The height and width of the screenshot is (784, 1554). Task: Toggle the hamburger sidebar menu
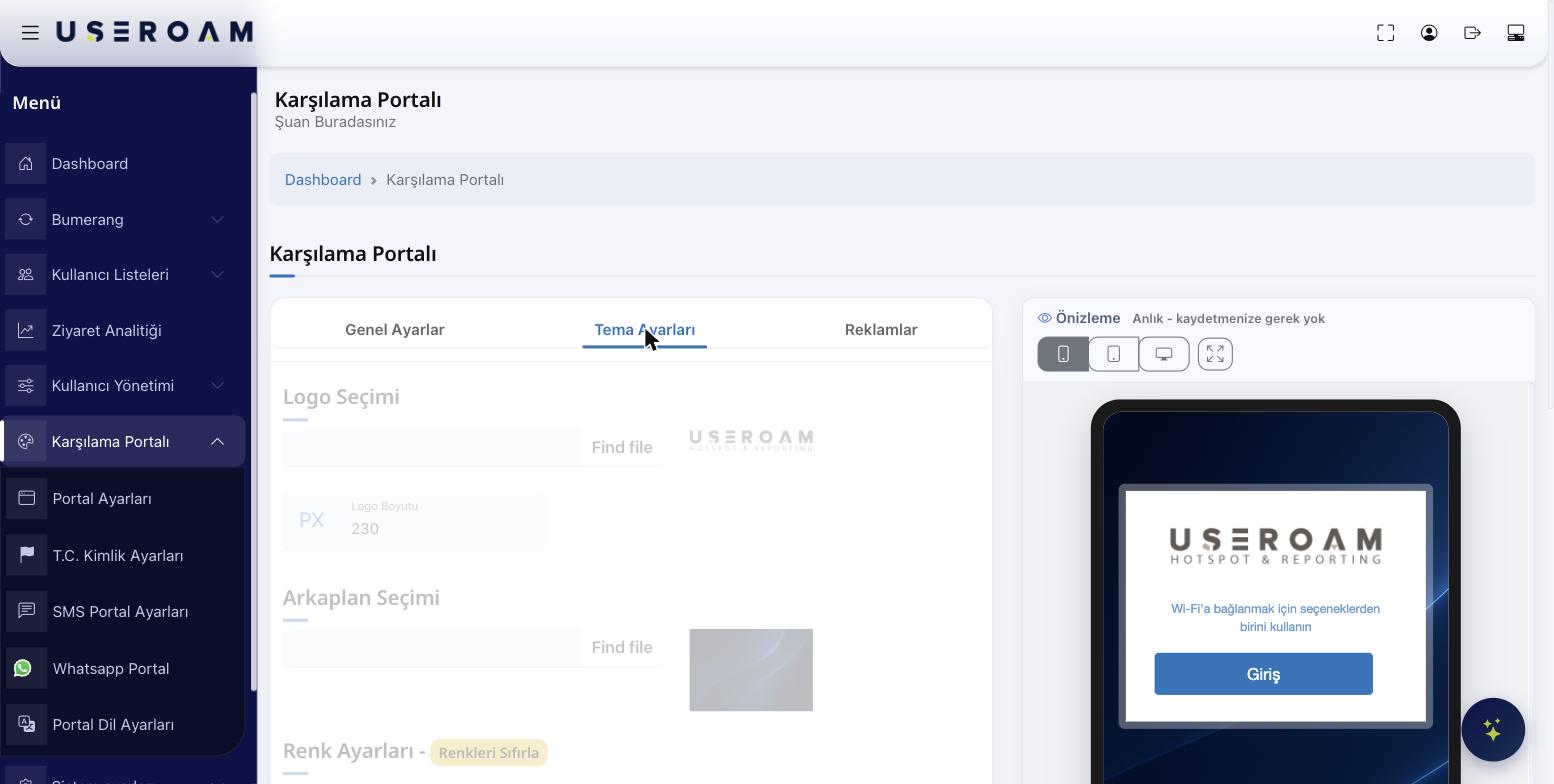pos(30,33)
